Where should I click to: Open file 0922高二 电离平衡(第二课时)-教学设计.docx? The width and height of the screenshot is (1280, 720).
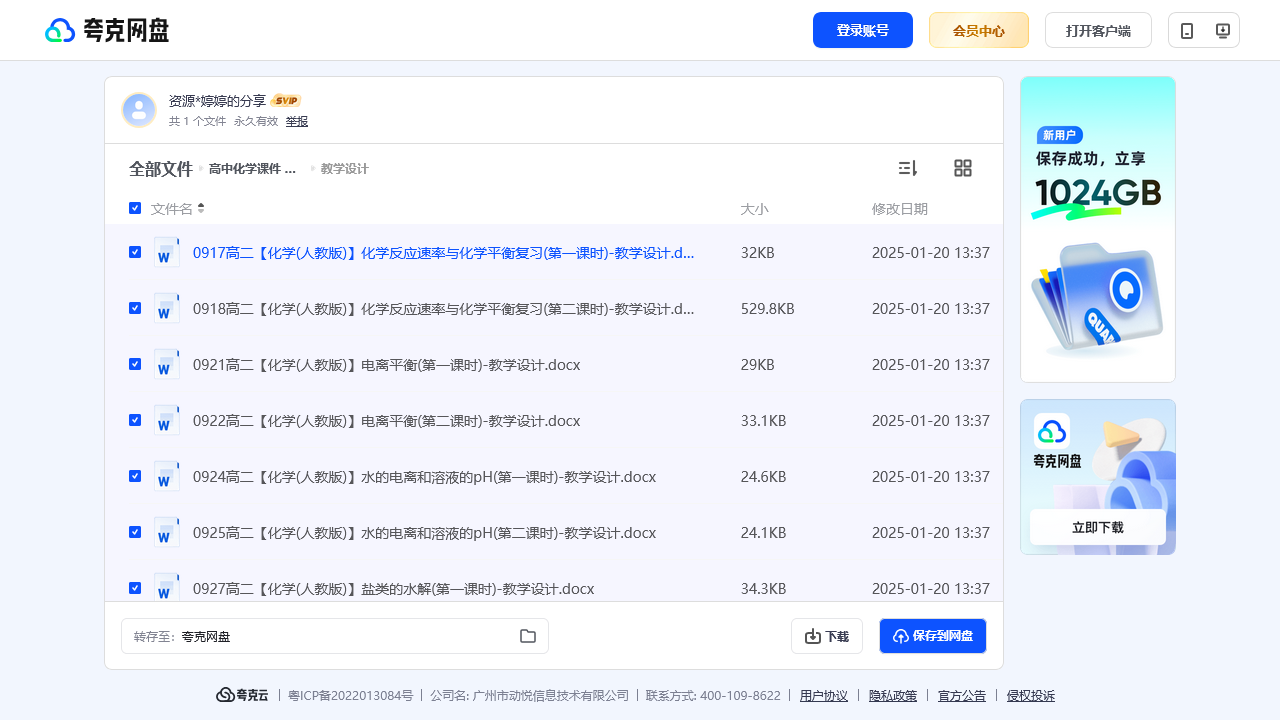pos(386,421)
